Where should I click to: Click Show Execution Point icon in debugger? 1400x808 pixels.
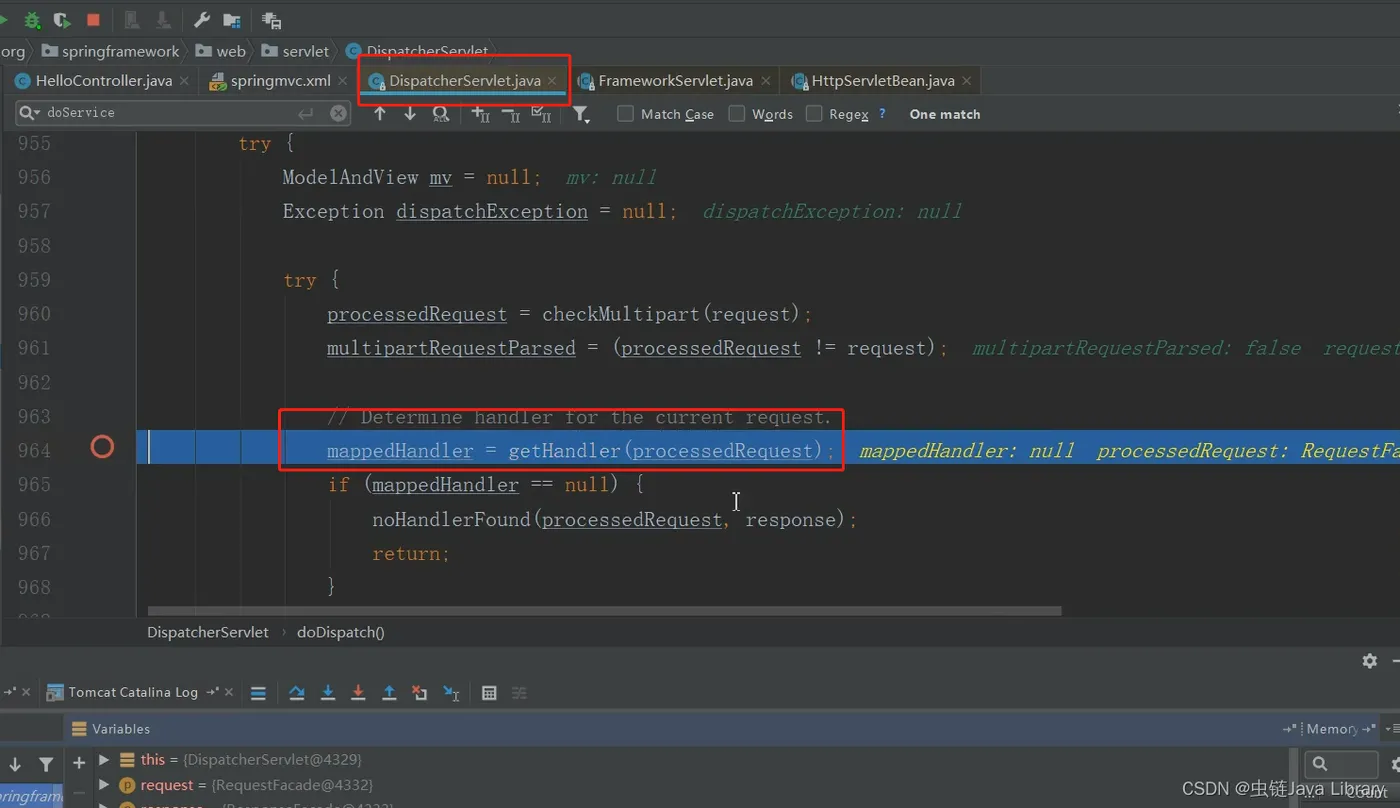point(258,693)
